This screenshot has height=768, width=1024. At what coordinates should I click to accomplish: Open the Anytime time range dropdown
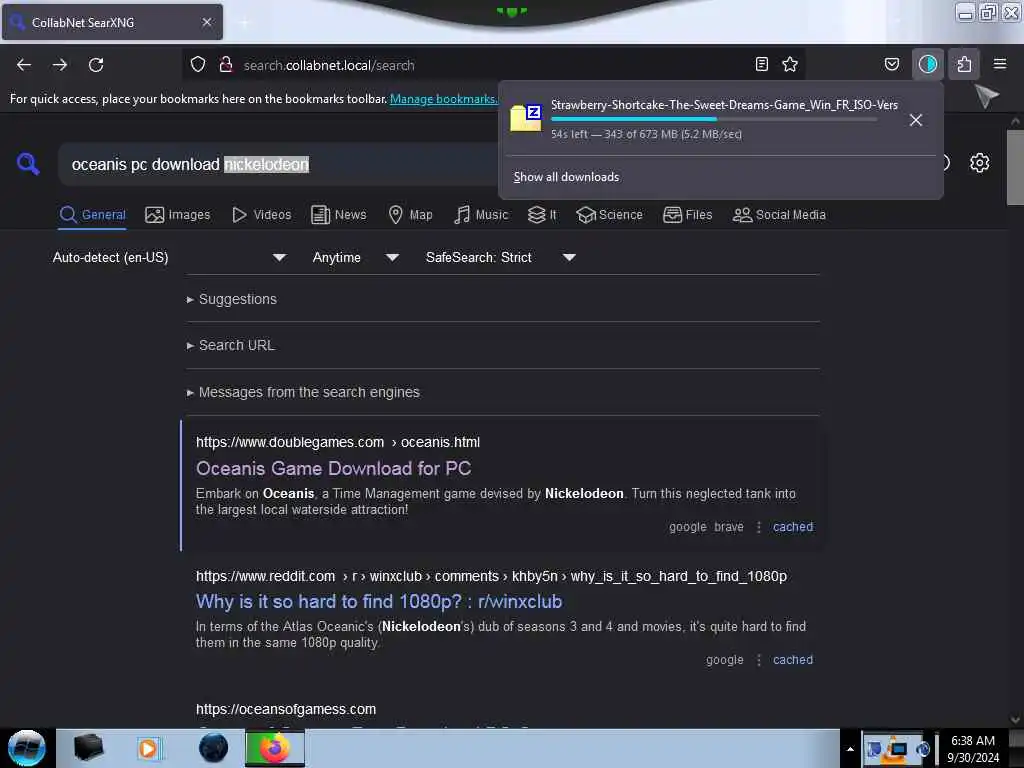click(355, 257)
